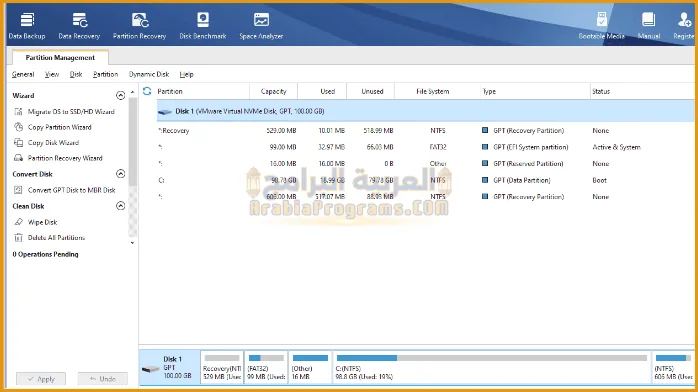Open the Data Recovery tool
Screen dimensions: 698x392
pyautogui.click(x=79, y=26)
